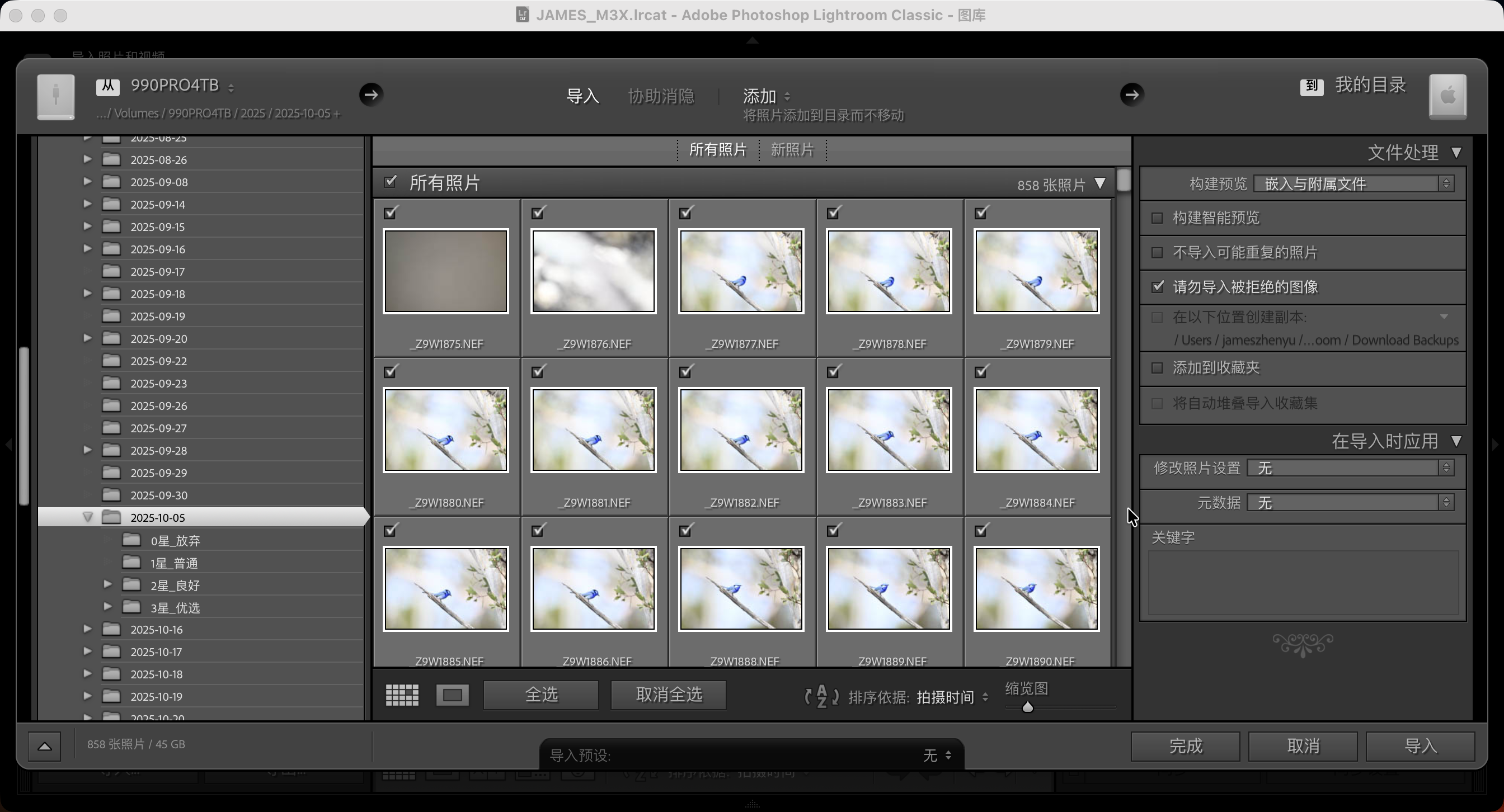The height and width of the screenshot is (812, 1504).
Task: Click the source hard drive icon
Action: (x=55, y=96)
